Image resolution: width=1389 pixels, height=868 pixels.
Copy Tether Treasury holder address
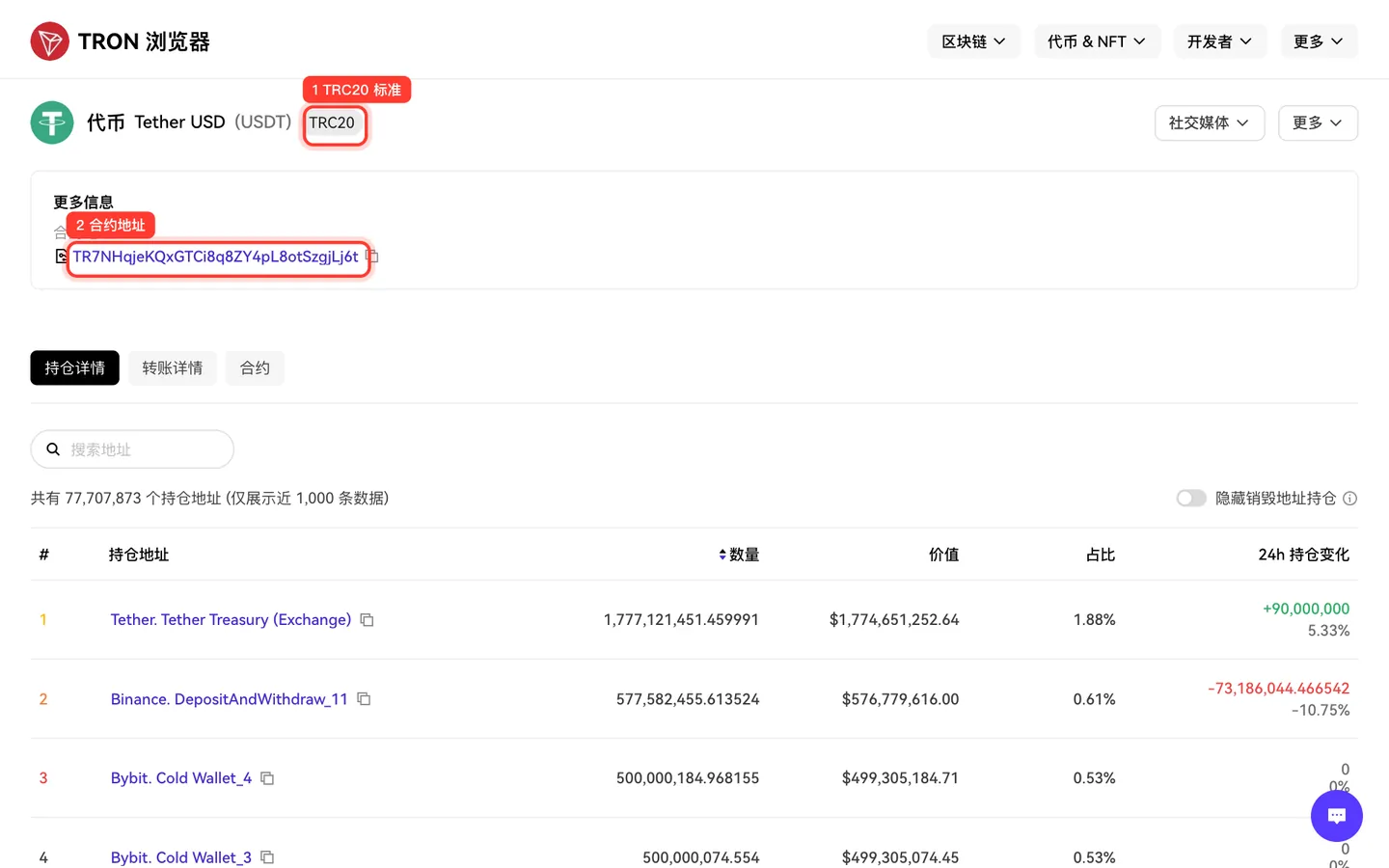(367, 620)
